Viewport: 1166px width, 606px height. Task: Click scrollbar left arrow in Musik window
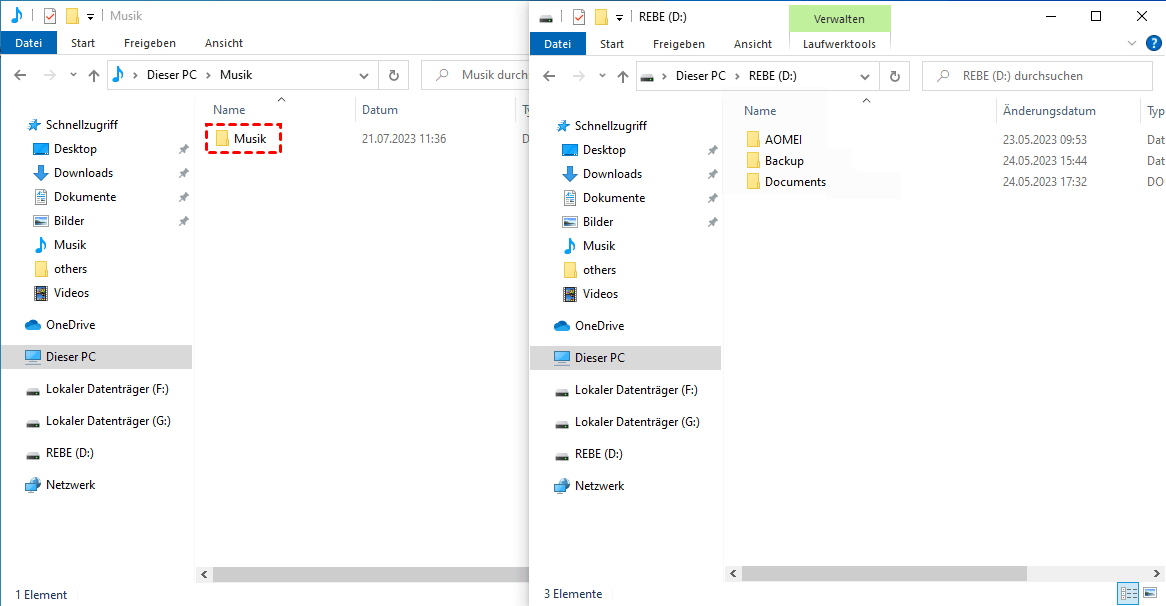tap(204, 574)
